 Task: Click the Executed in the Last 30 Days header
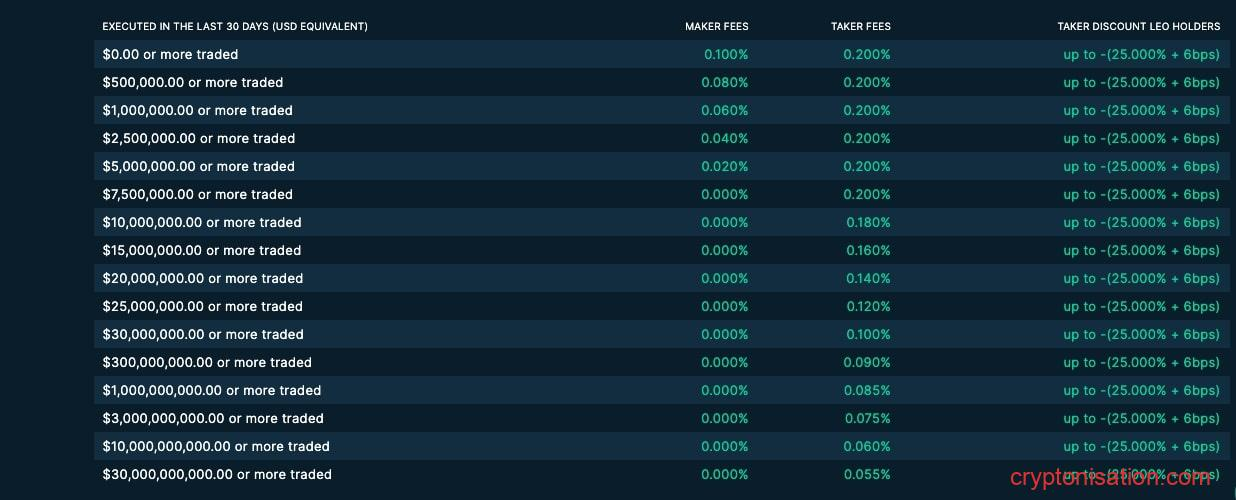coord(235,26)
